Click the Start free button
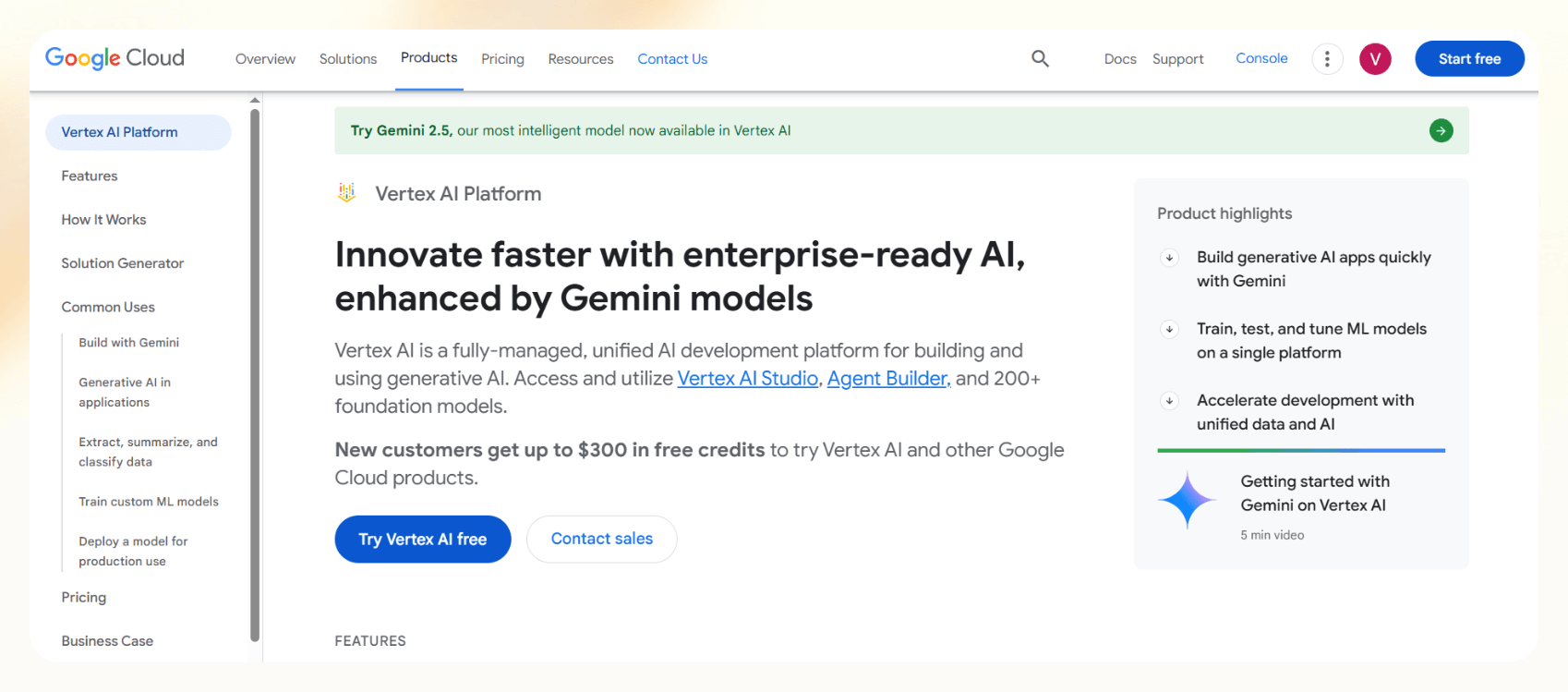 click(x=1469, y=58)
